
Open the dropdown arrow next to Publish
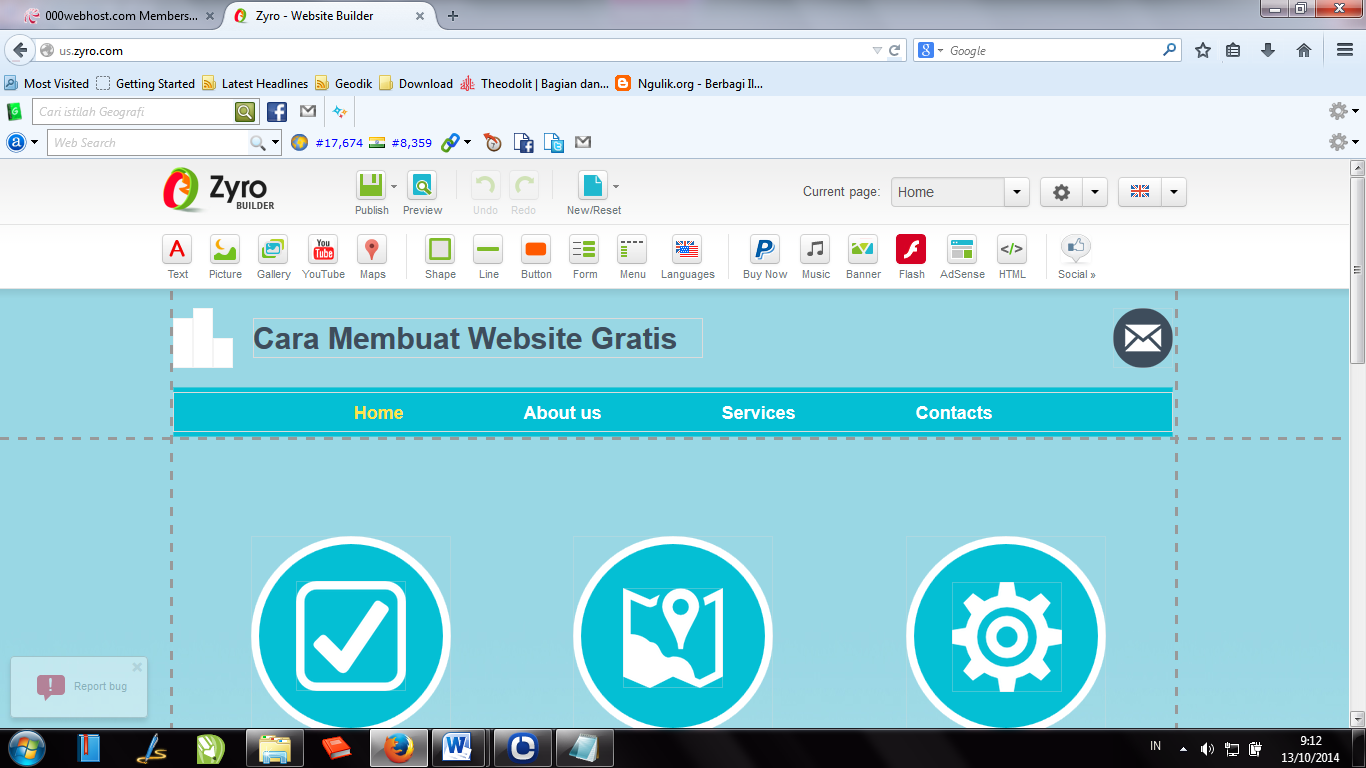pos(393,186)
